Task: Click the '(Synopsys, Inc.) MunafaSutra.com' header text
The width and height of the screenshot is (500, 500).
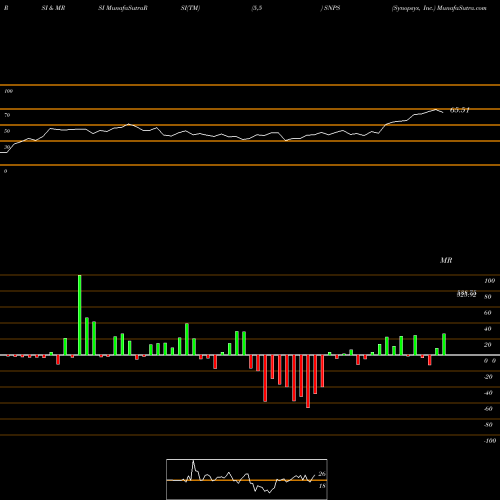Action: tap(439, 8)
